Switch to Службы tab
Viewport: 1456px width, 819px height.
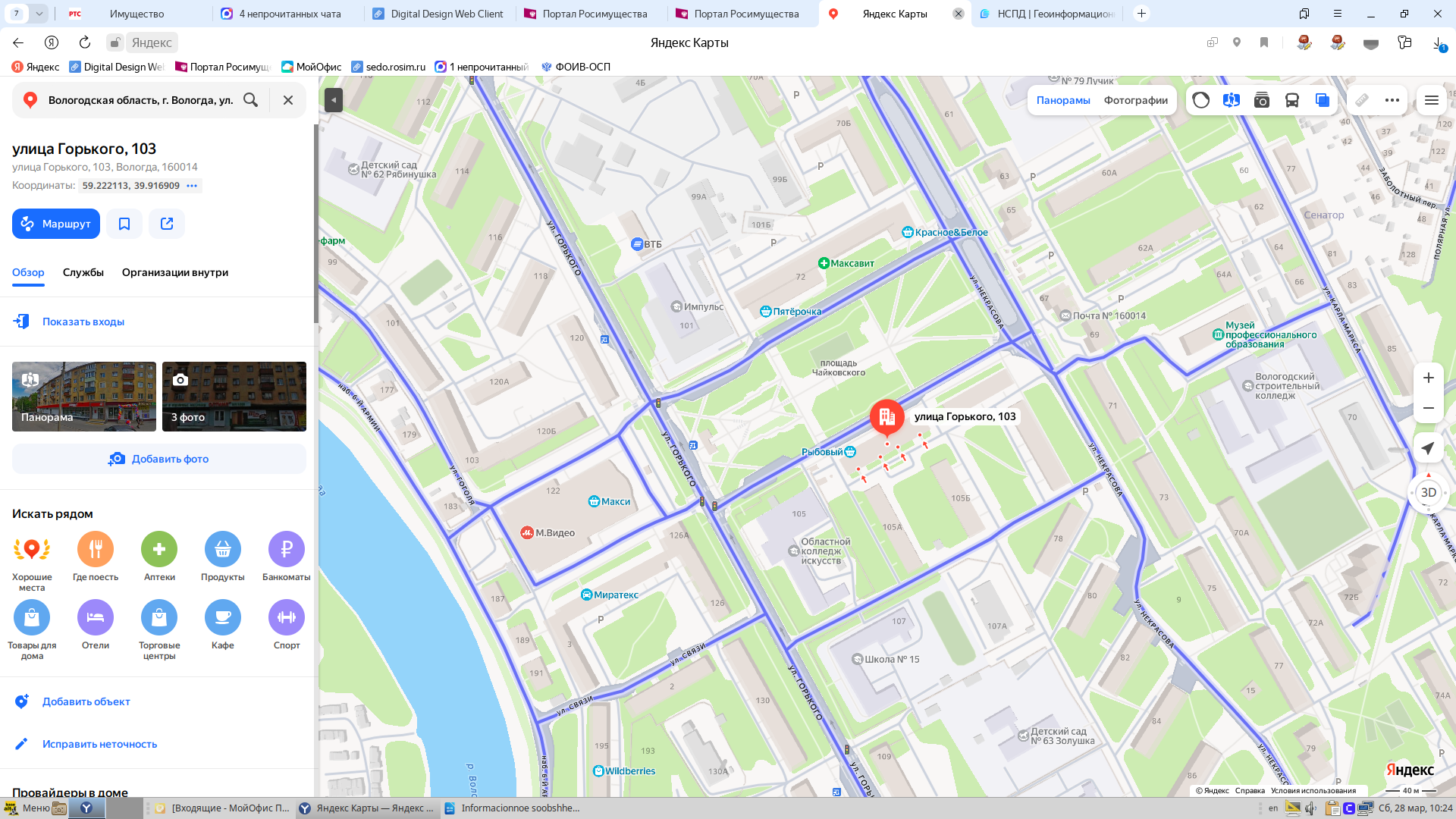(x=83, y=272)
